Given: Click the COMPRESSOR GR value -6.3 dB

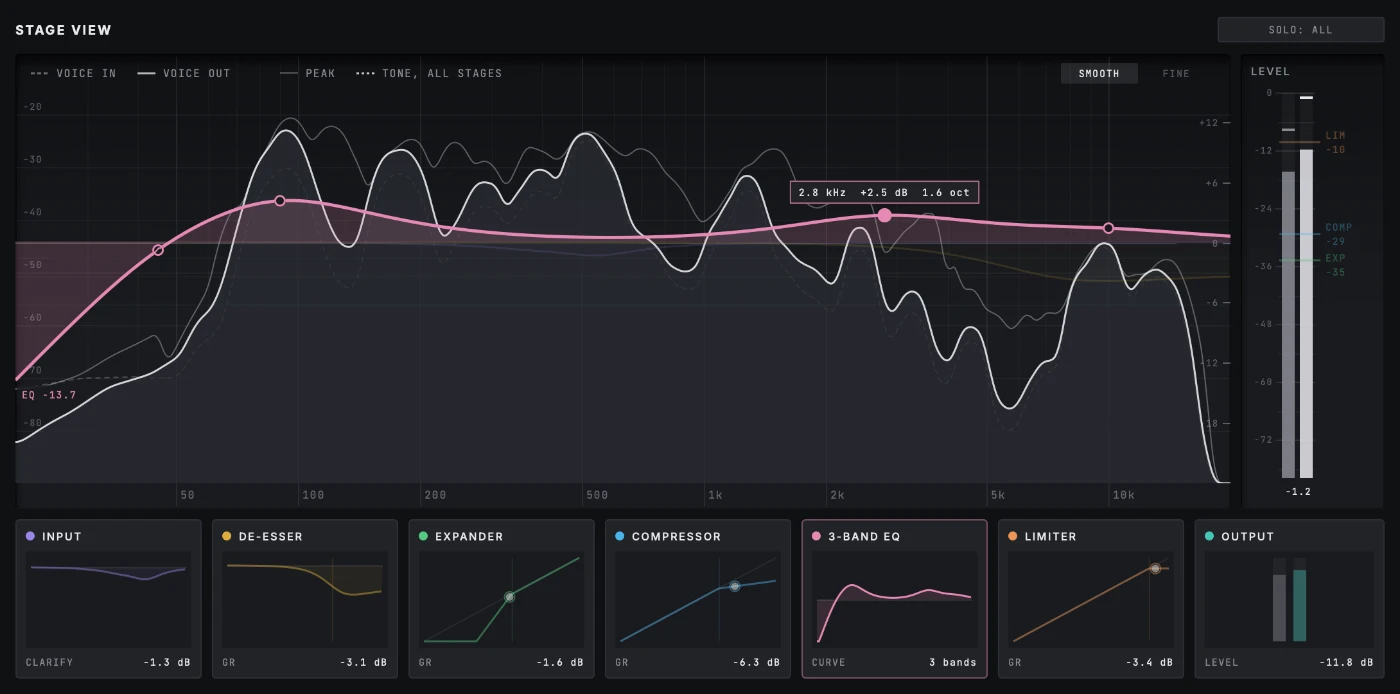Looking at the screenshot, I should [x=755, y=663].
